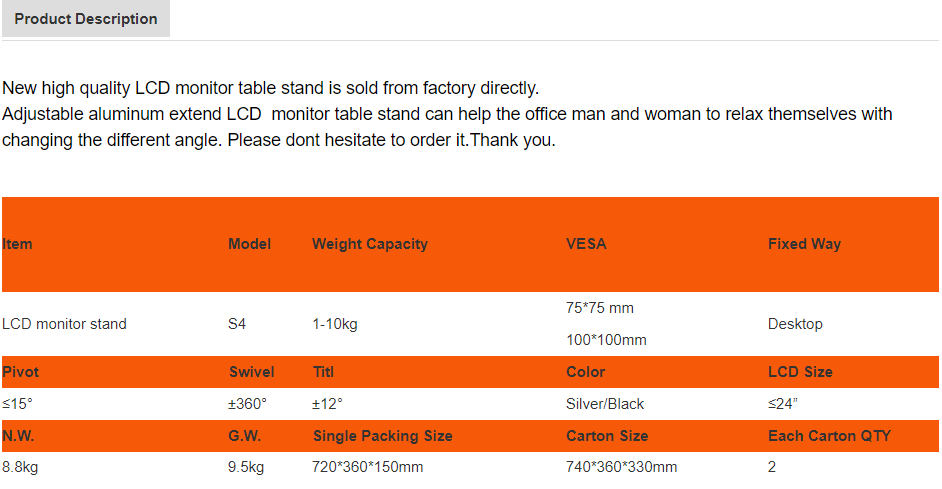Image resolution: width=942 pixels, height=489 pixels.
Task: Click the Pivot header cell
Action: [x=20, y=372]
